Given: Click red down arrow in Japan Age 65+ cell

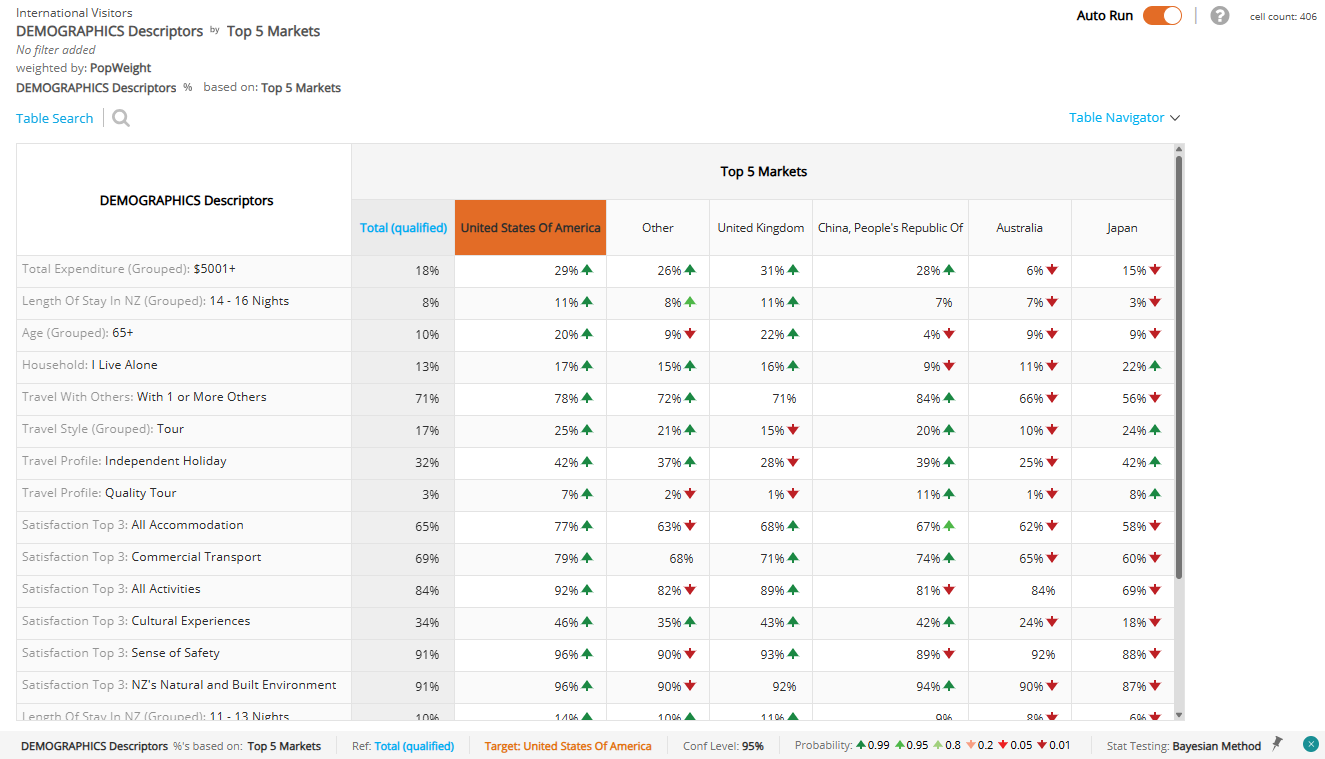Looking at the screenshot, I should [1155, 334].
